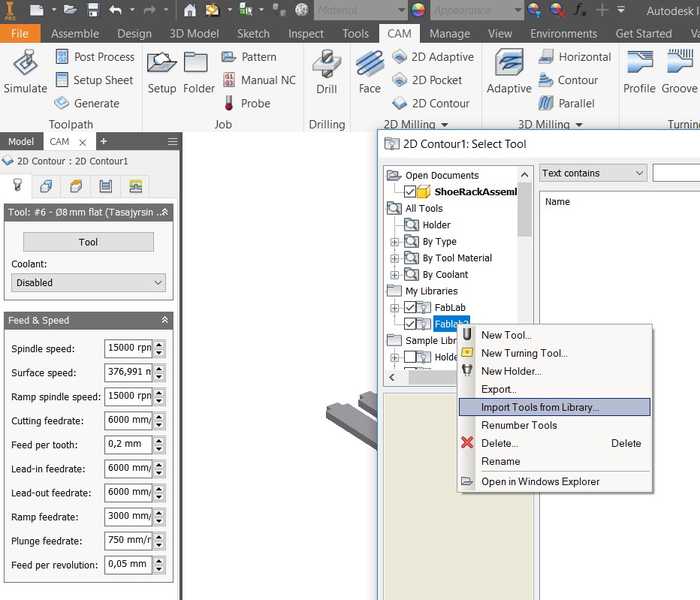Click the search text field beside Text contains
This screenshot has width=700, height=600.
click(x=676, y=173)
